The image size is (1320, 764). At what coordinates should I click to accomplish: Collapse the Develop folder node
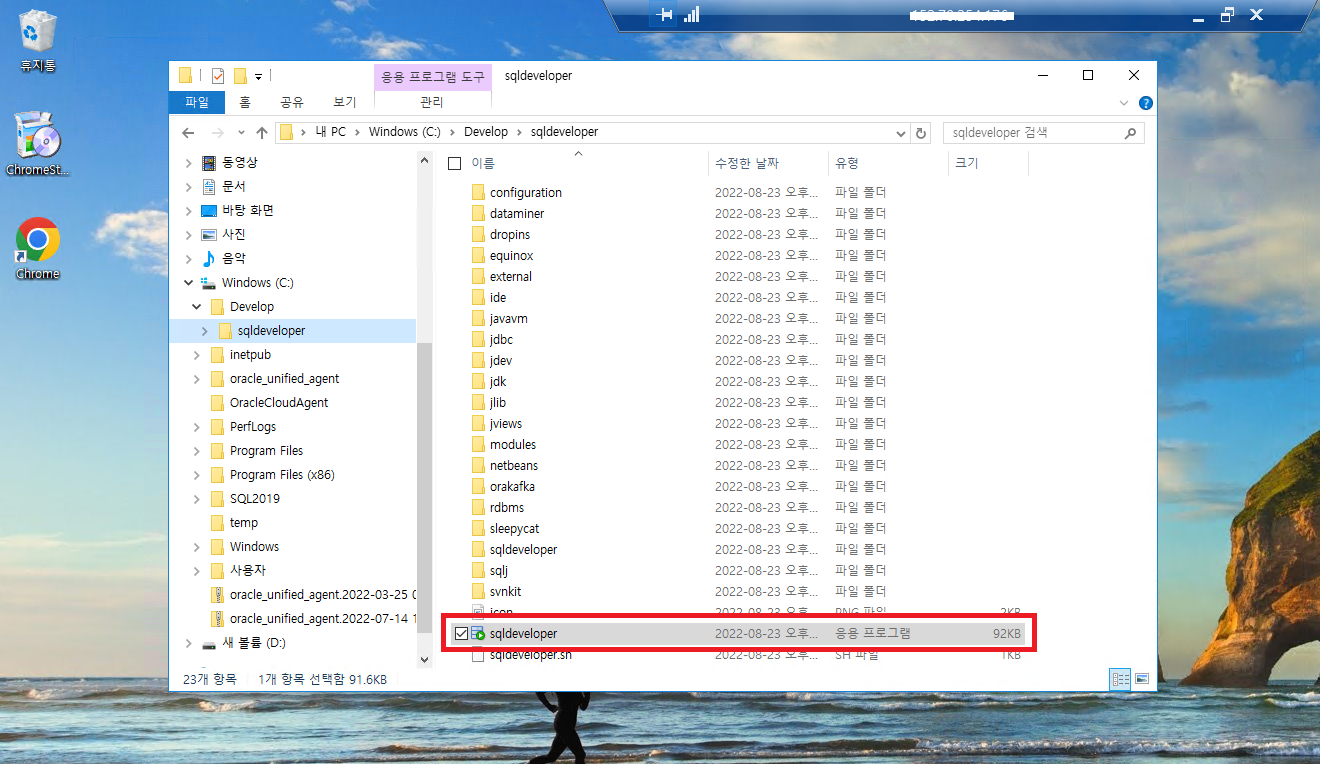[197, 306]
